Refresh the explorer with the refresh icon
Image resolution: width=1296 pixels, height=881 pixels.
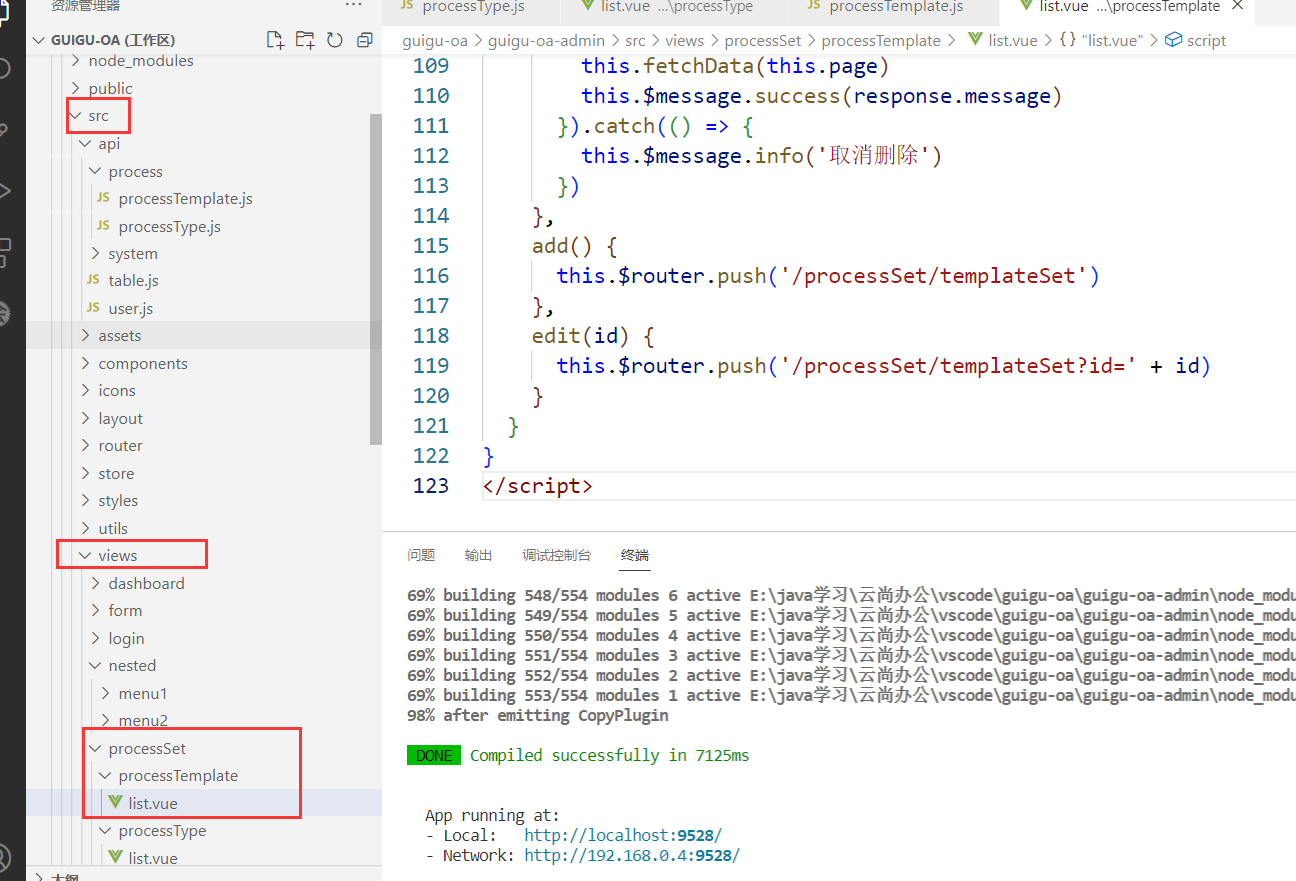coord(335,40)
